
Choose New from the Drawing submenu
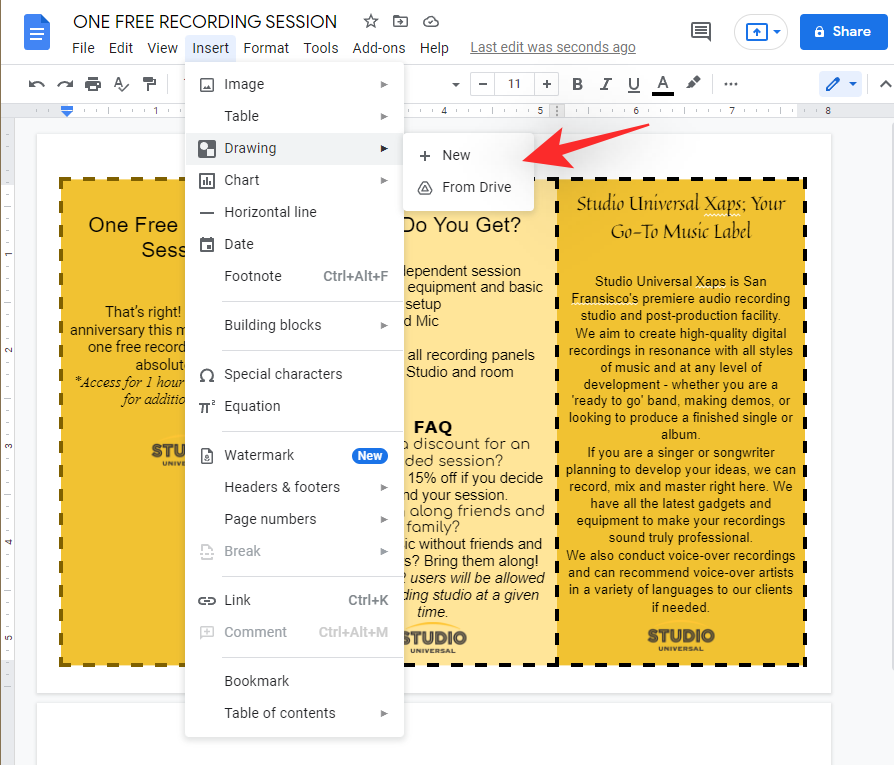tap(456, 155)
